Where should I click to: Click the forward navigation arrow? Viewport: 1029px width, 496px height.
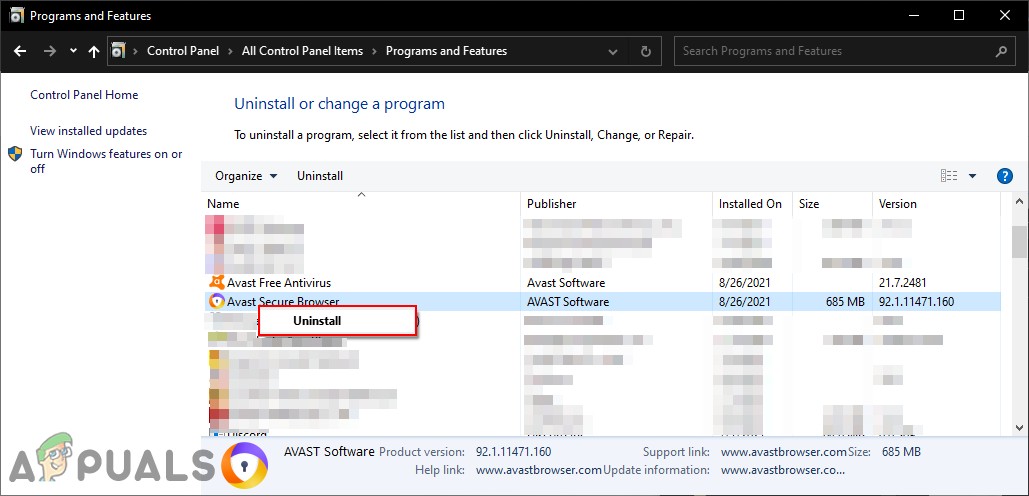coord(49,51)
